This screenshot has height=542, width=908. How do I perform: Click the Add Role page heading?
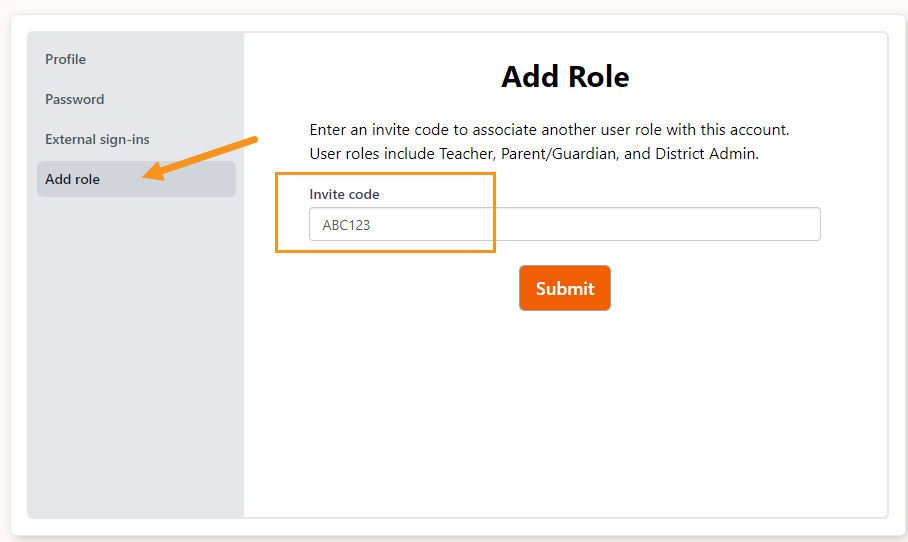coord(565,76)
